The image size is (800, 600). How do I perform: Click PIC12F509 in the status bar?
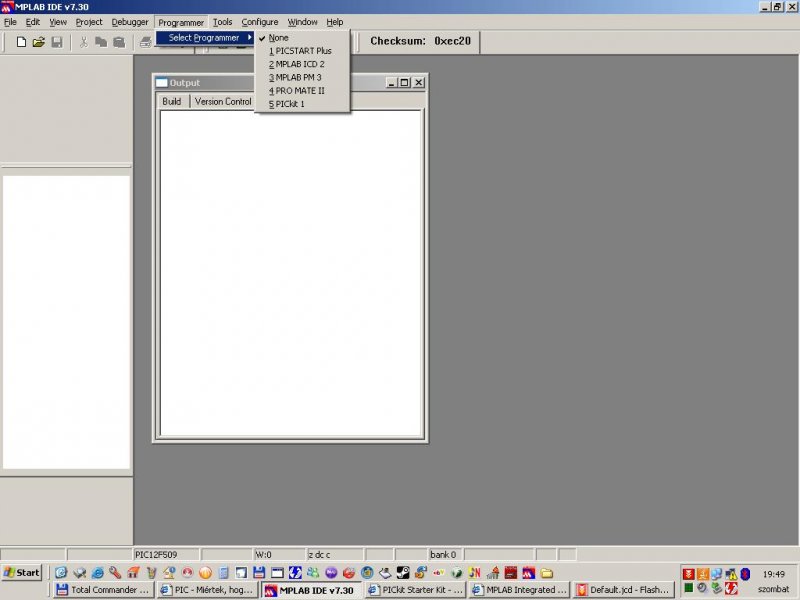156,555
